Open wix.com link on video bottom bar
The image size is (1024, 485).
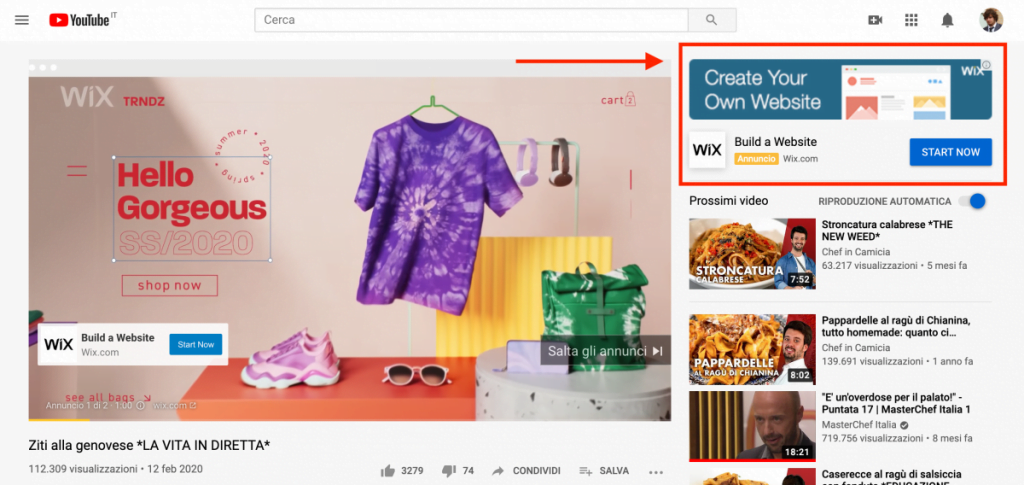click(174, 405)
